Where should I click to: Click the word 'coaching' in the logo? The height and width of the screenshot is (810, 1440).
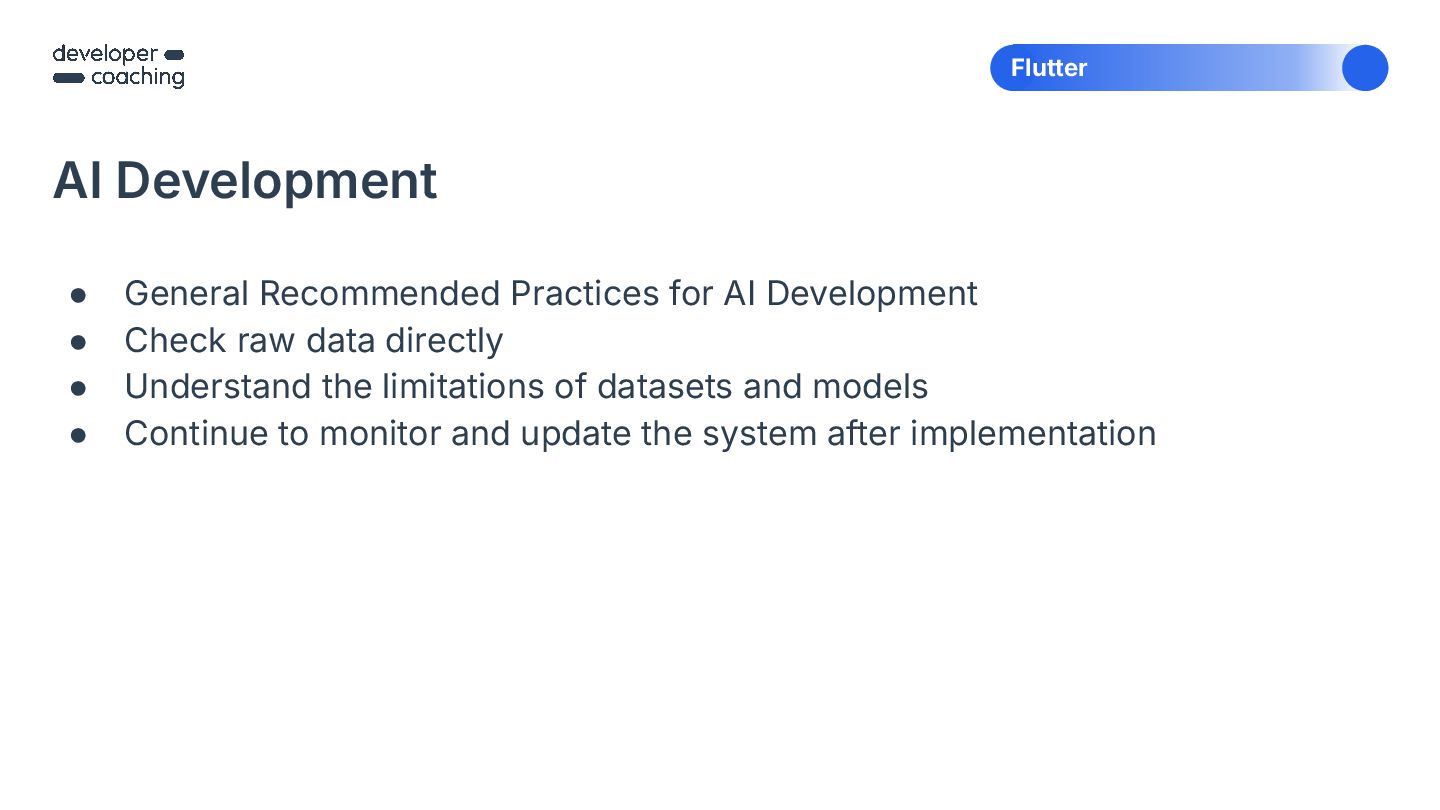[138, 78]
